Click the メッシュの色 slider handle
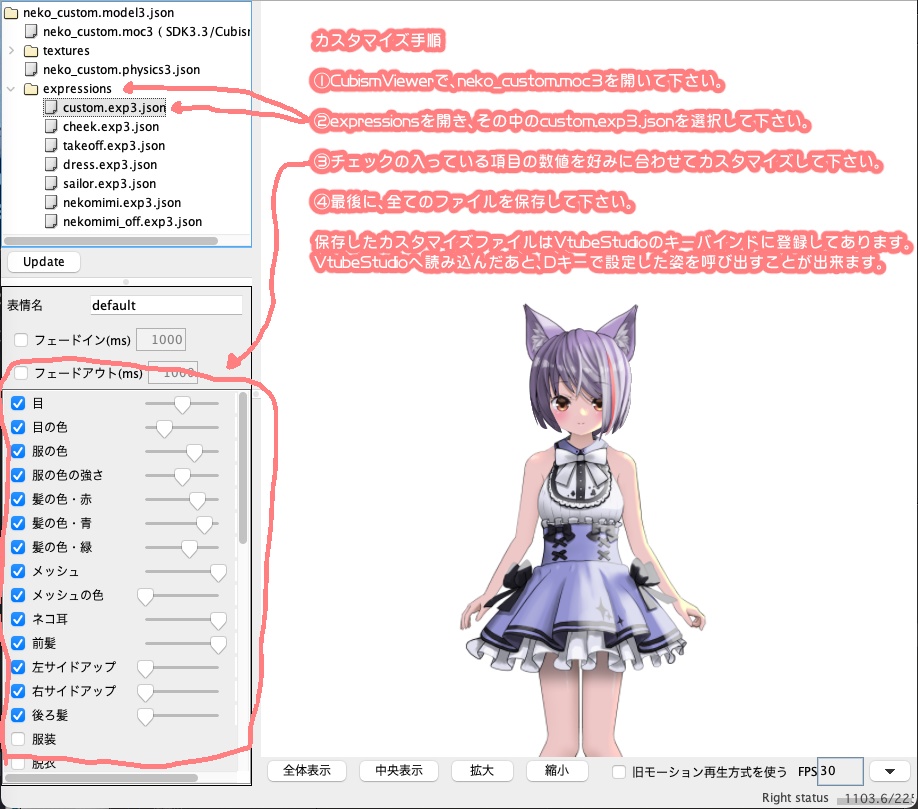 coord(145,597)
